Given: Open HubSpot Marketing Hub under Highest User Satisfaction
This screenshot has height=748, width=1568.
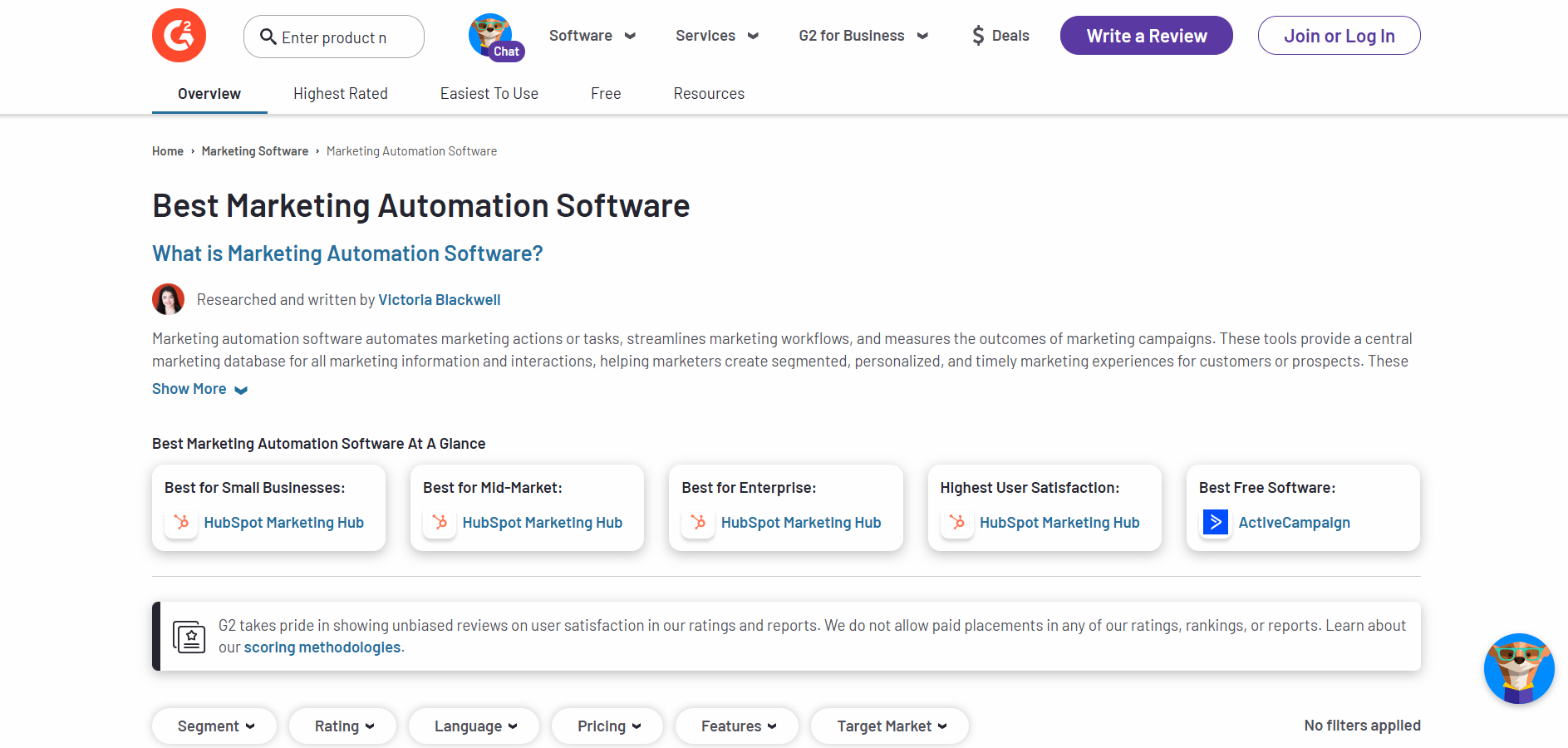Looking at the screenshot, I should pyautogui.click(x=1059, y=523).
